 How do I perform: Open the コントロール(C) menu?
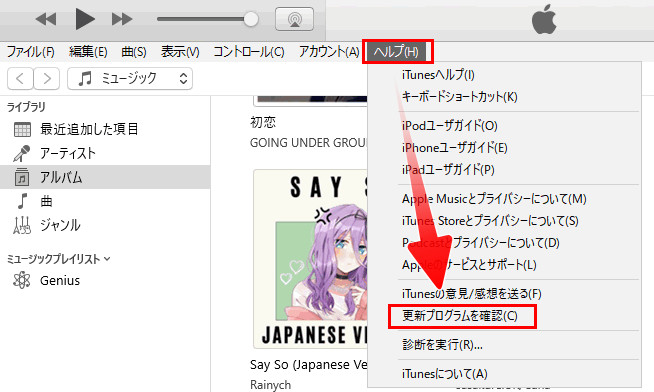point(249,52)
